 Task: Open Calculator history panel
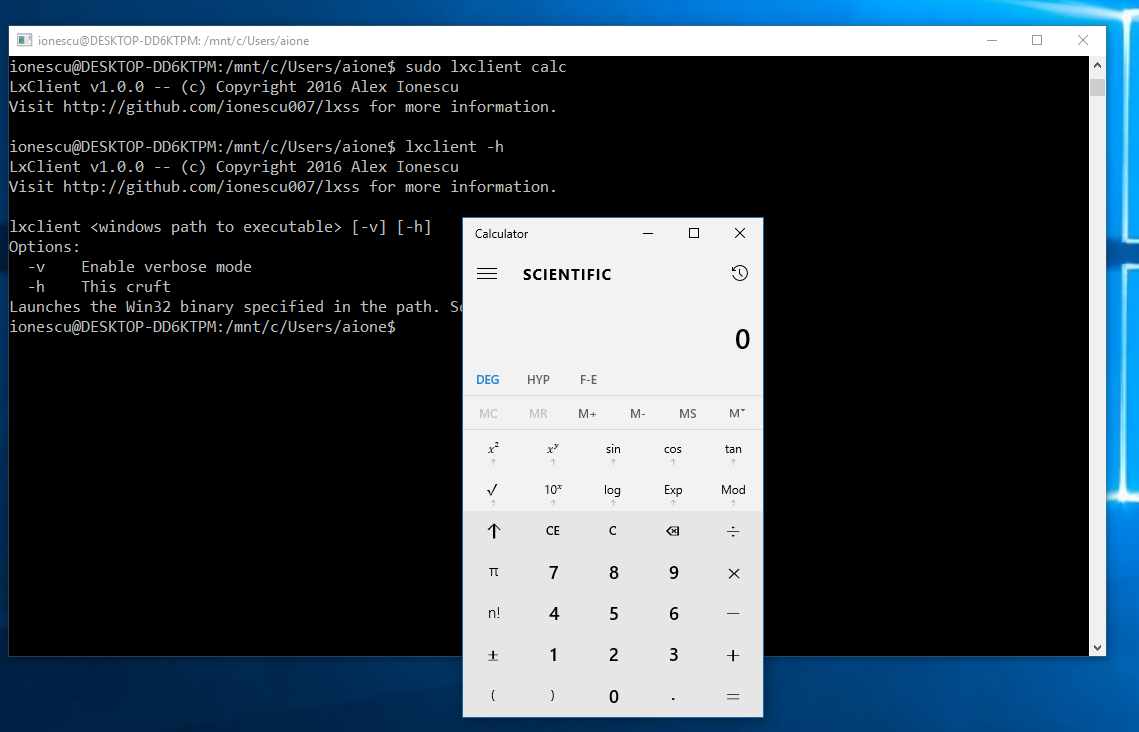coord(739,273)
